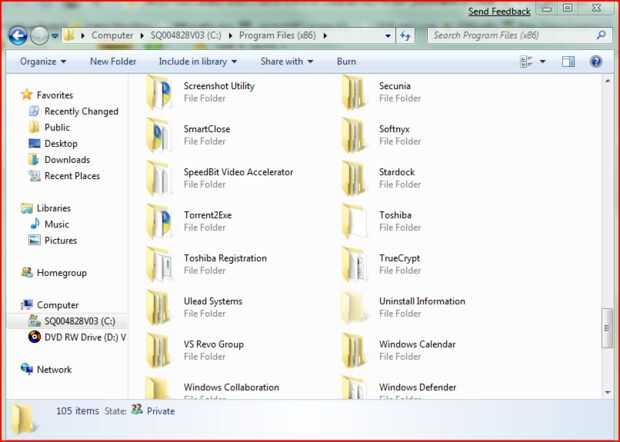This screenshot has width=620, height=442.
Task: Click the vertical scrollbar down arrow
Action: [607, 392]
